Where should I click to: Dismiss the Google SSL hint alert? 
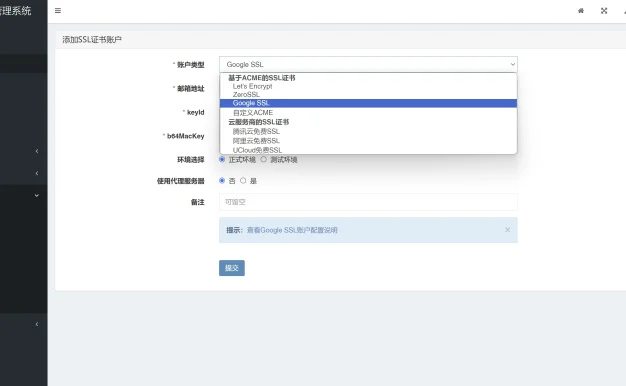(507, 230)
